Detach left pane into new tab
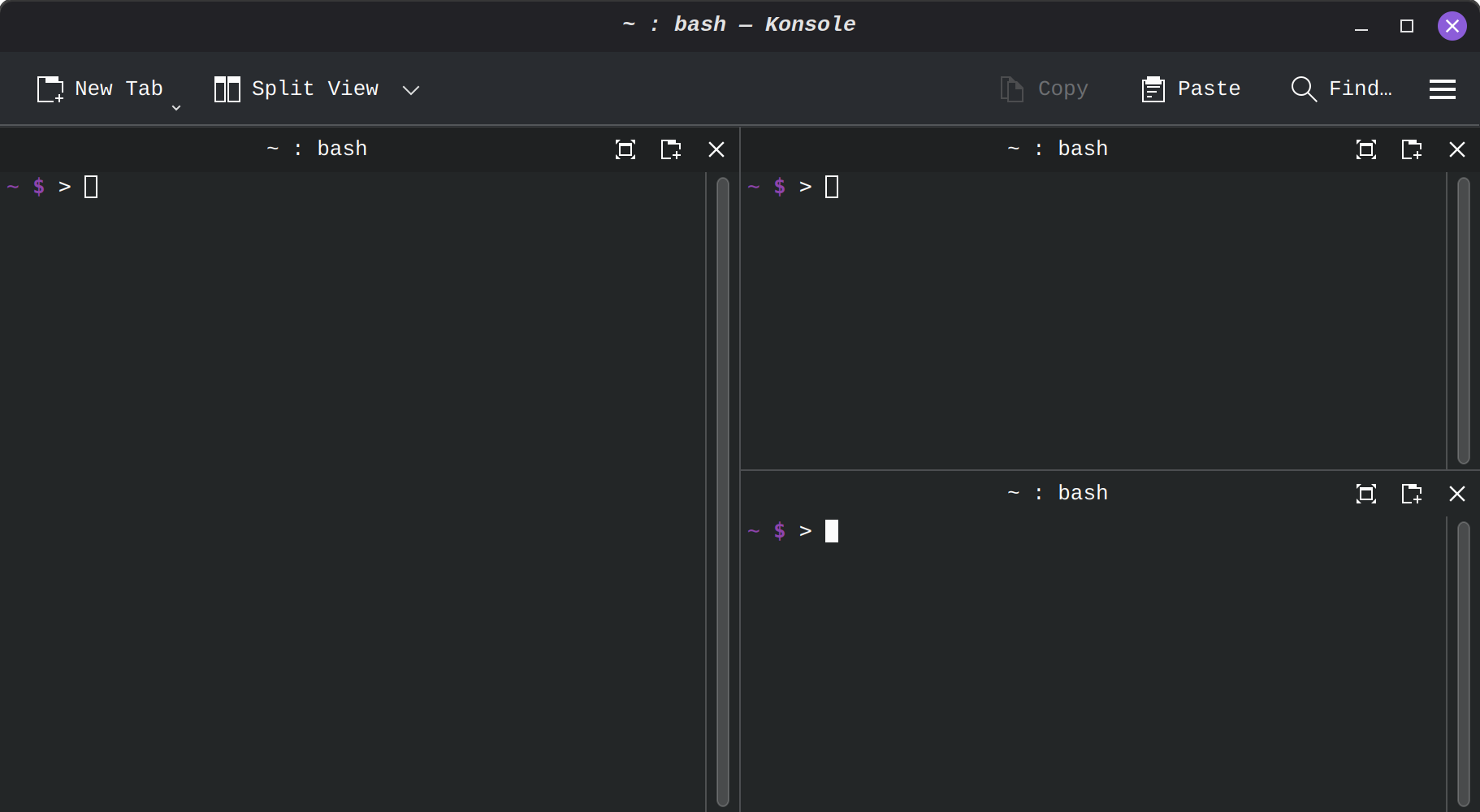Viewport: 1480px width, 812px height. 671,149
